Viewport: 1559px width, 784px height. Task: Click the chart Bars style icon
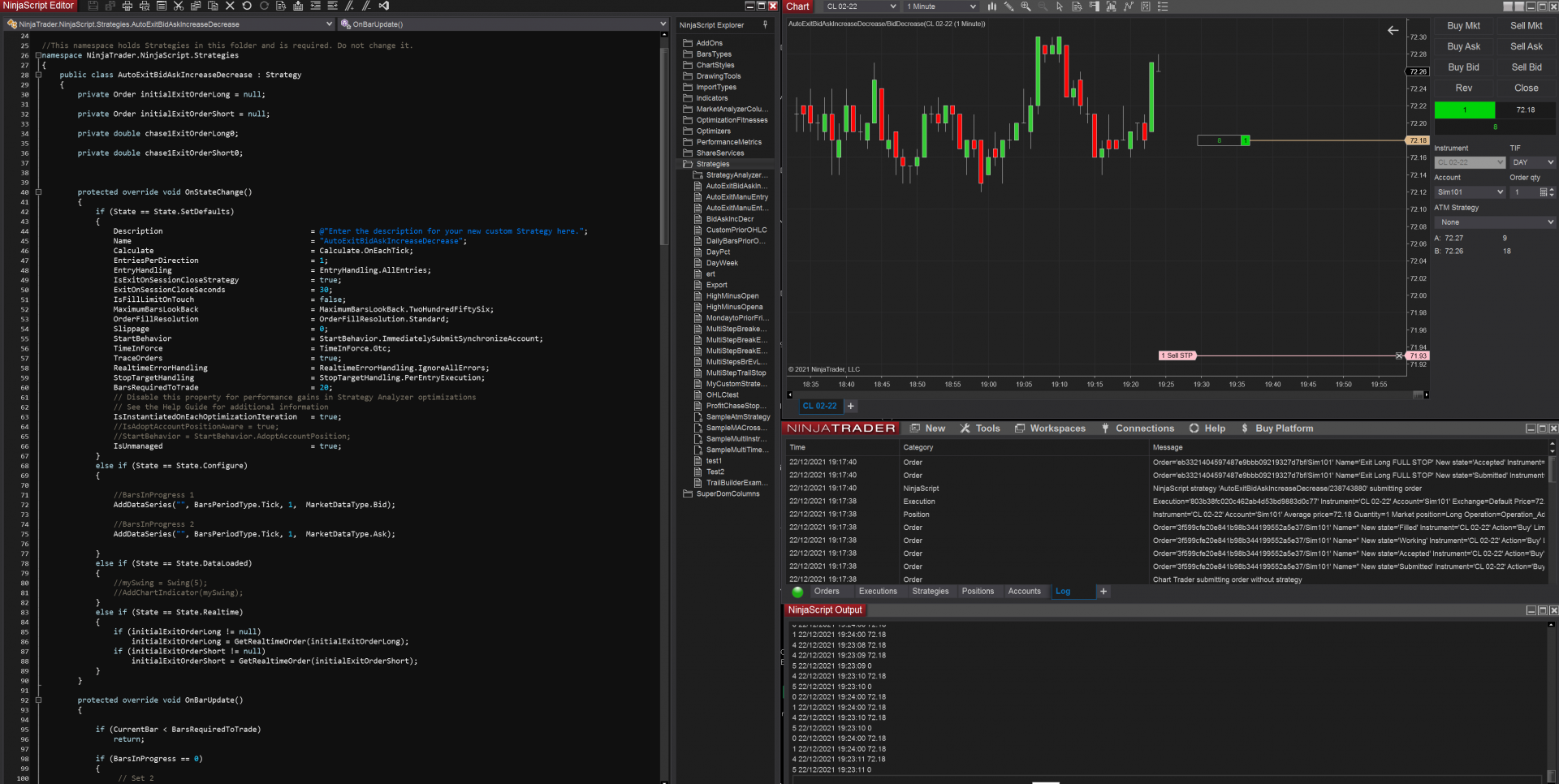[x=991, y=6]
